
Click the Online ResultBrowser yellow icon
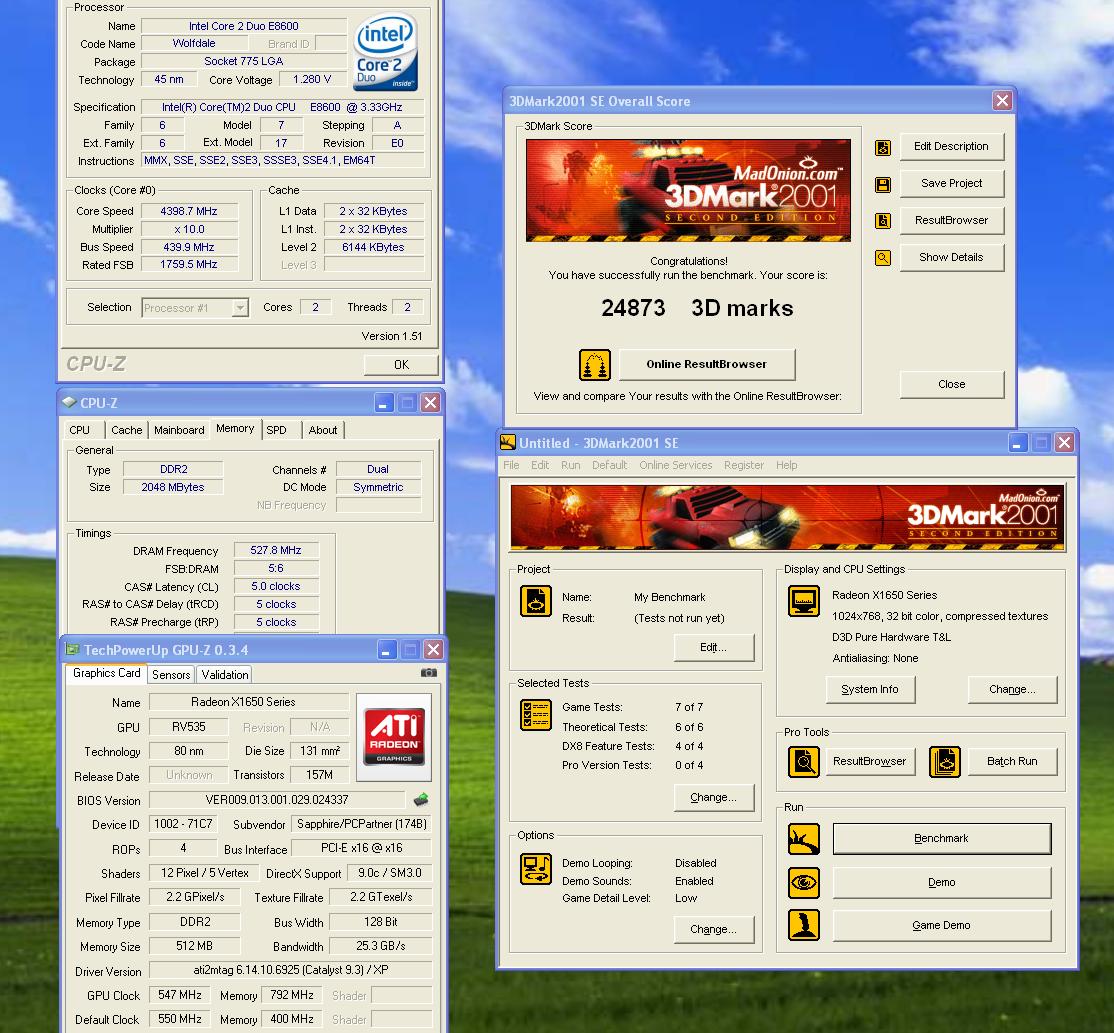pos(595,365)
